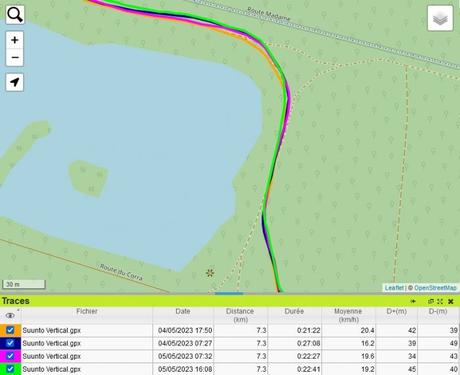Screen dimensions: 460x375
Task: Click the duration value 0:22:41
Action: click(x=309, y=369)
